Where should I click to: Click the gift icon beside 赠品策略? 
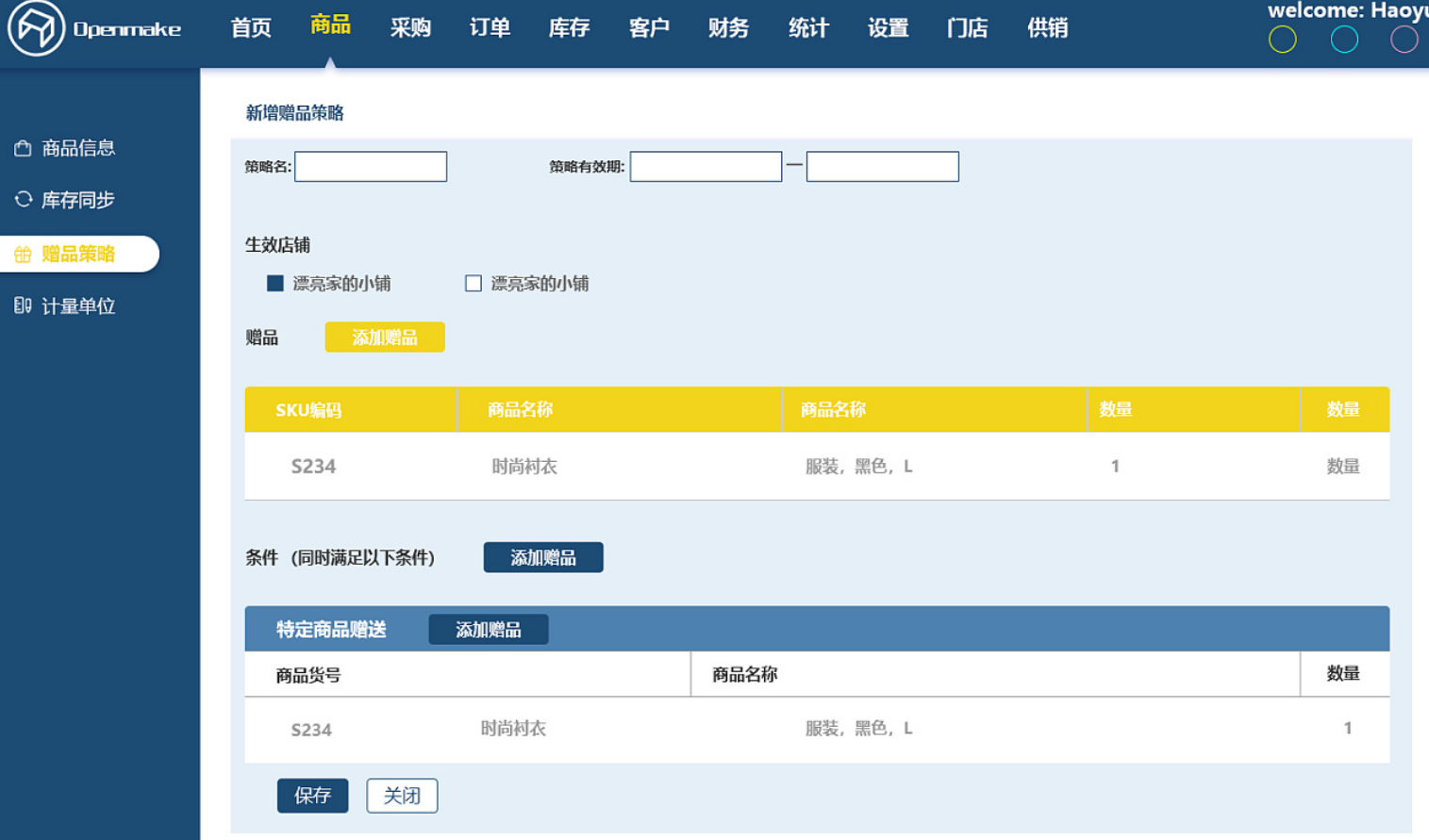coord(23,254)
